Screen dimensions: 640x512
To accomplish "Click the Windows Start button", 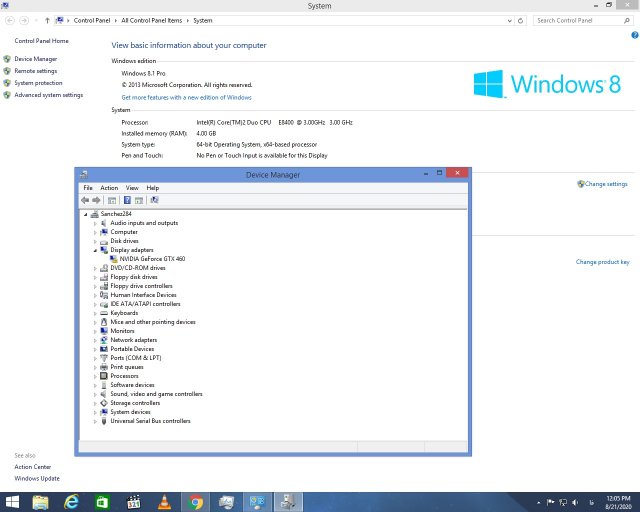I will point(13,501).
